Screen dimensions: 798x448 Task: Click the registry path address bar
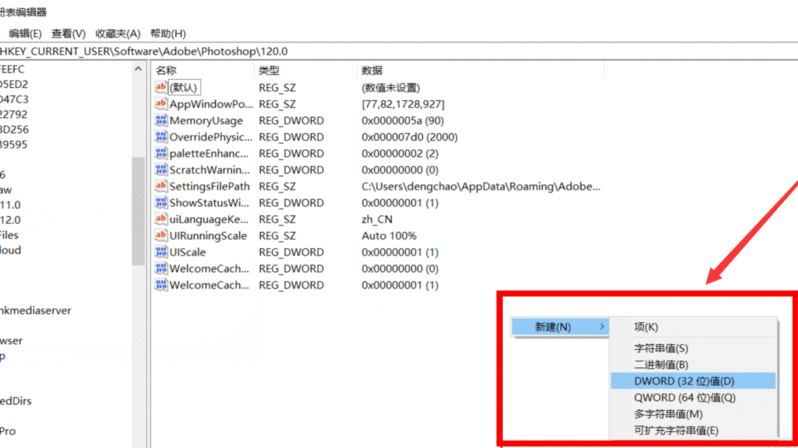(x=300, y=50)
